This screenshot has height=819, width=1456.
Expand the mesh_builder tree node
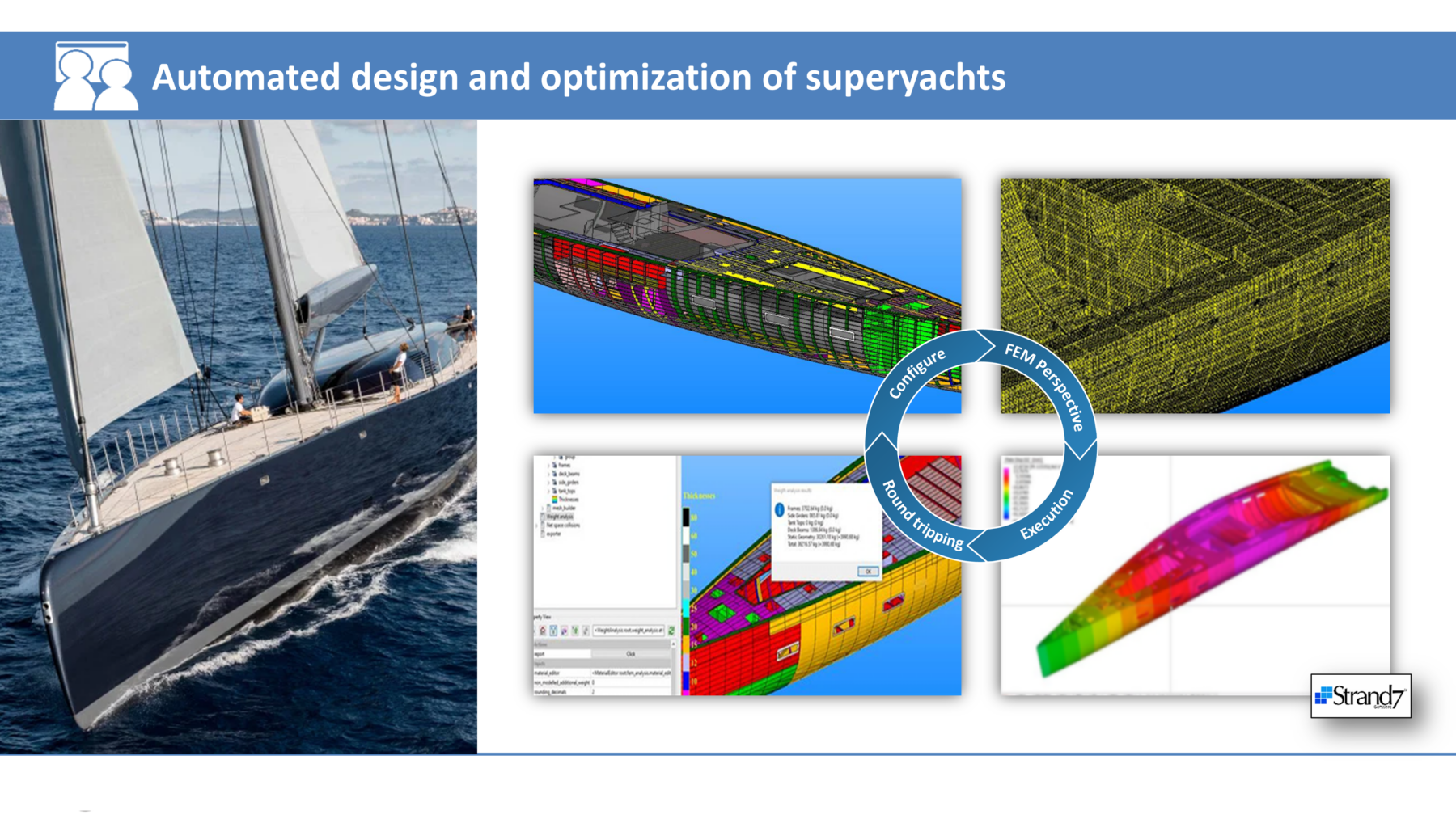pyautogui.click(x=543, y=508)
